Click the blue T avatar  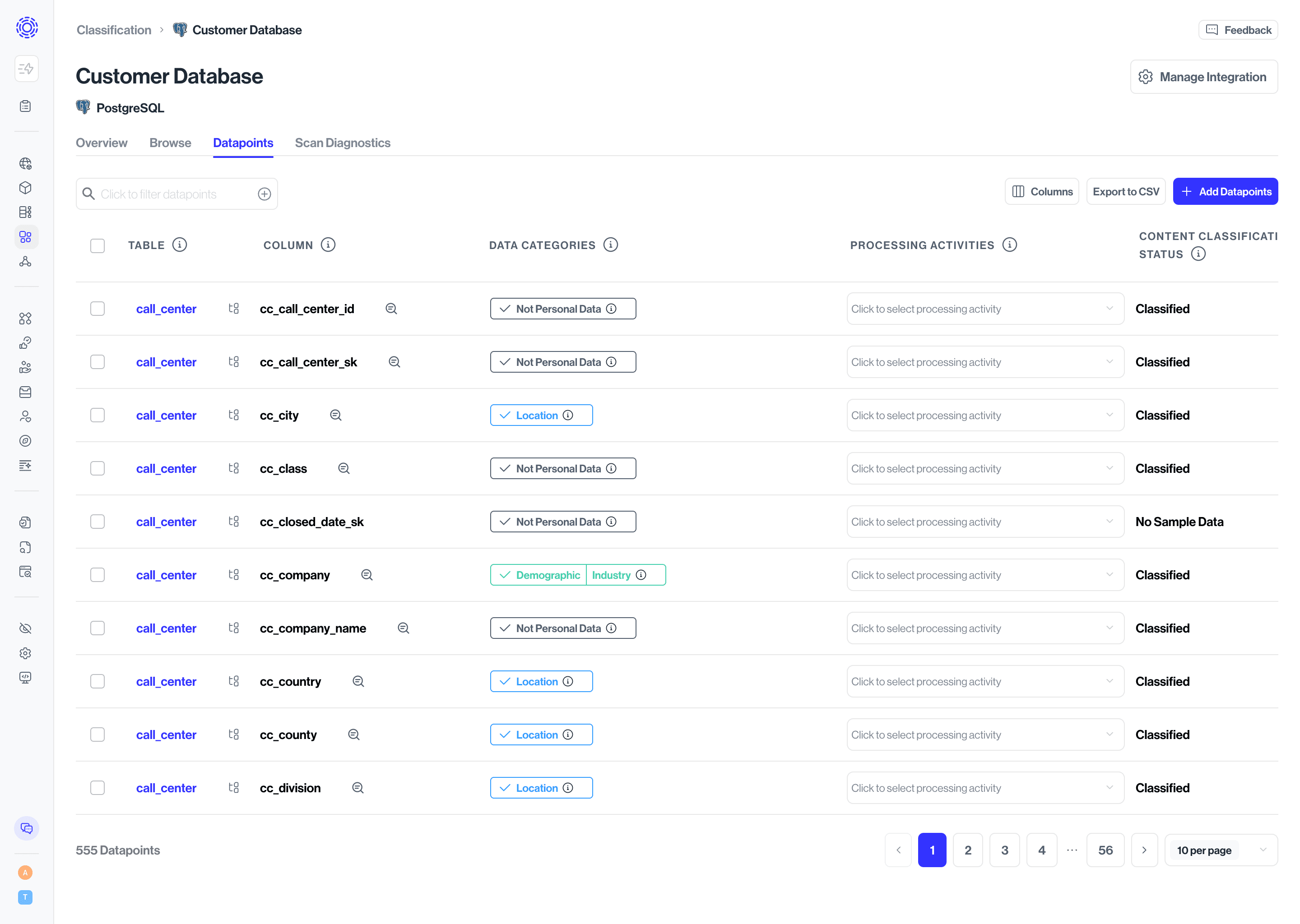click(x=25, y=897)
